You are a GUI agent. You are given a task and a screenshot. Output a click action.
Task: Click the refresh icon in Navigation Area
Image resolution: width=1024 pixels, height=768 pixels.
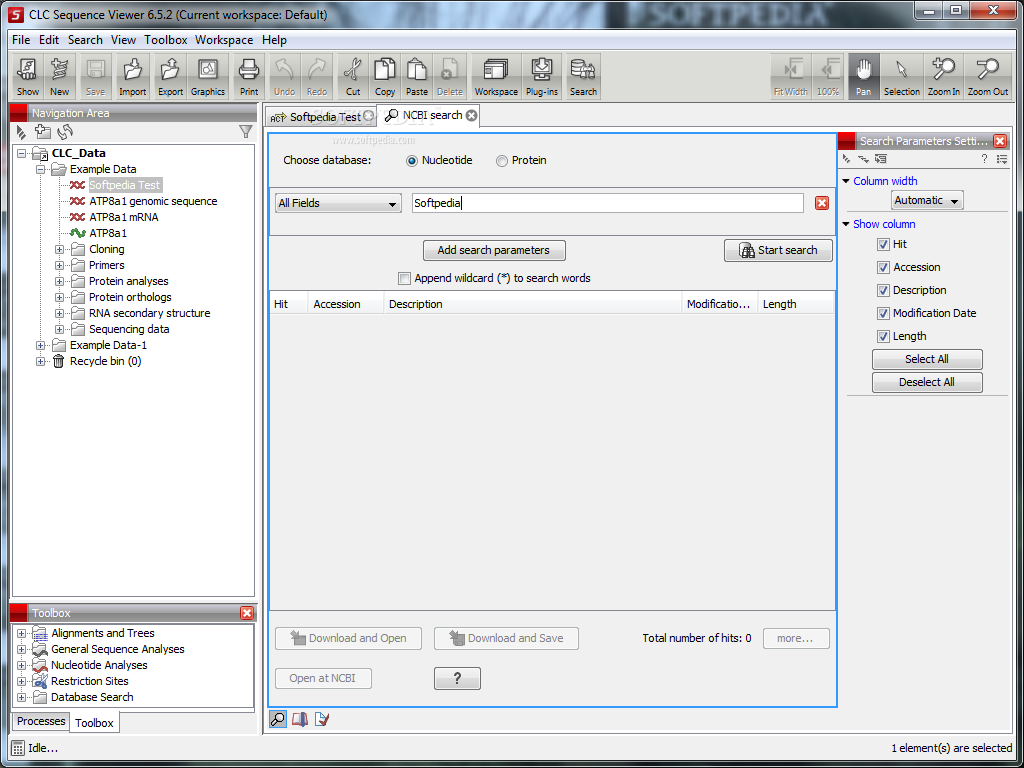click(x=65, y=133)
